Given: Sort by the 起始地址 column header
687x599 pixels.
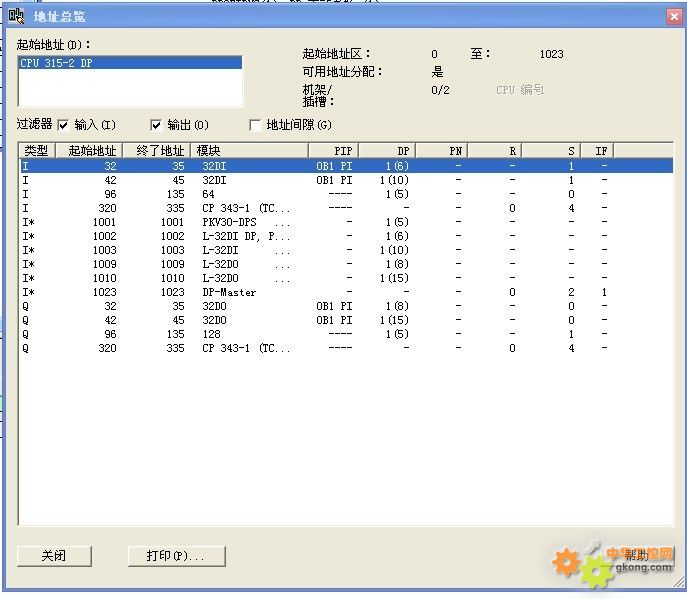Looking at the screenshot, I should (x=87, y=150).
